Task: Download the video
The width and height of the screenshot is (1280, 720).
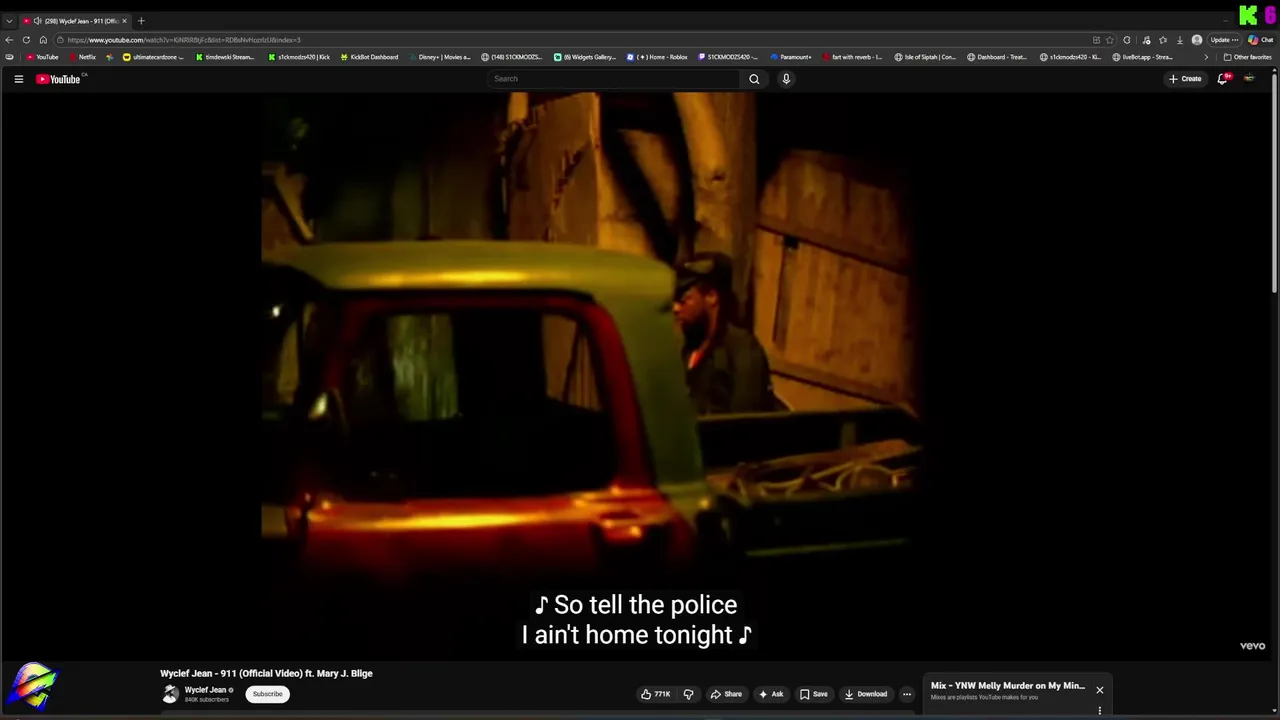Action: pos(866,694)
